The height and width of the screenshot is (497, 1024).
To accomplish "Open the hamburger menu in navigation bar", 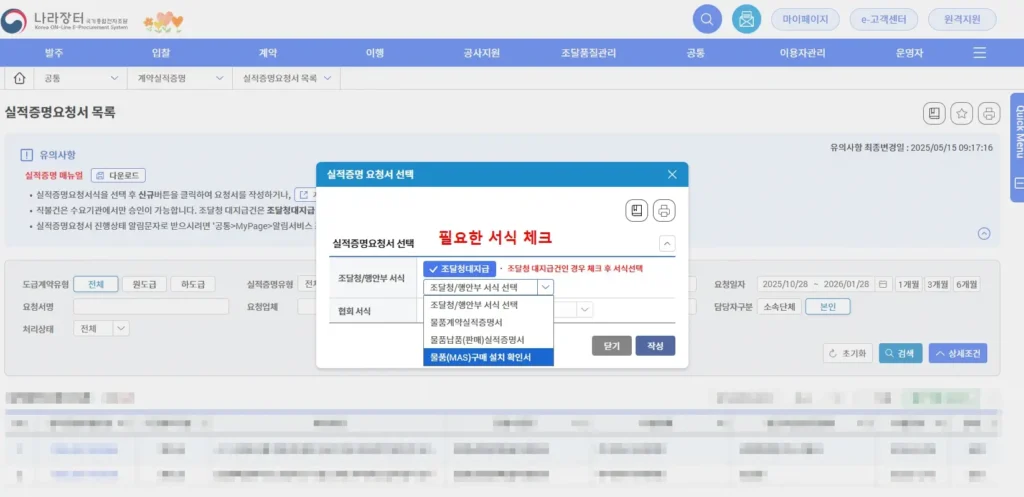I will 979,52.
